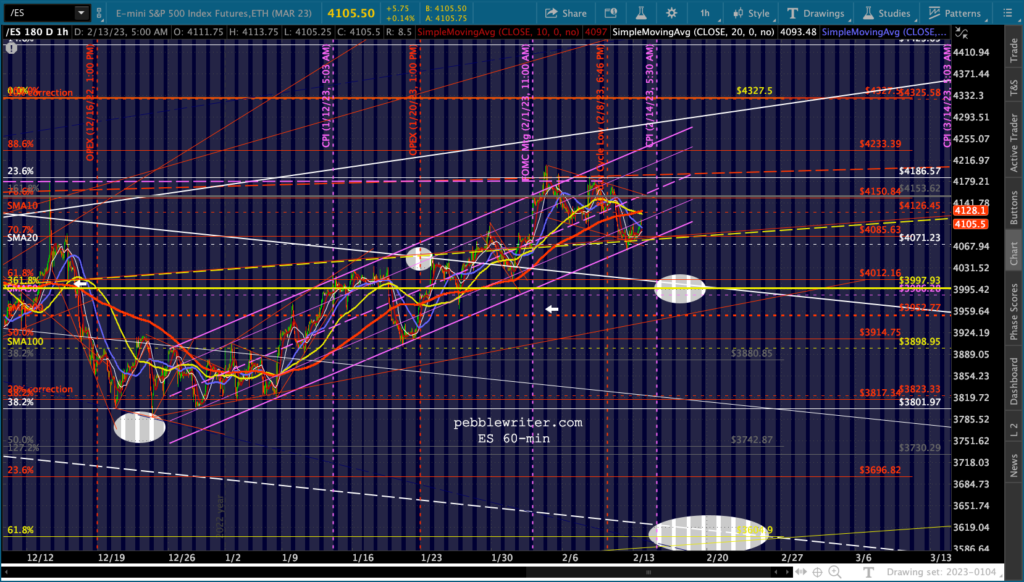Switch to the L 2 sidebar tab
The width and height of the screenshot is (1024, 582).
tap(1014, 429)
